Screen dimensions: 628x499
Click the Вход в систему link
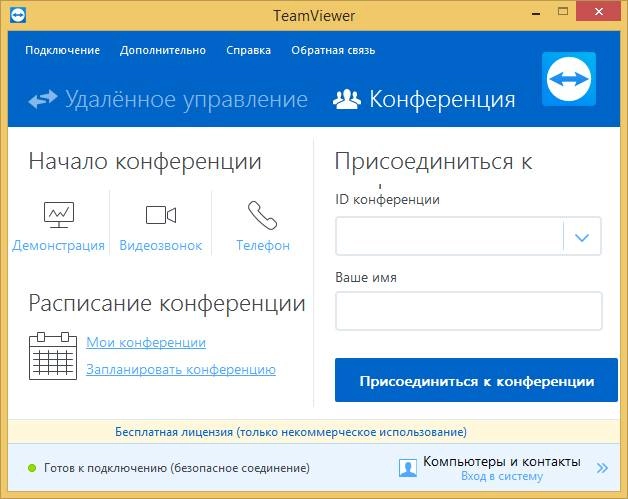click(502, 476)
